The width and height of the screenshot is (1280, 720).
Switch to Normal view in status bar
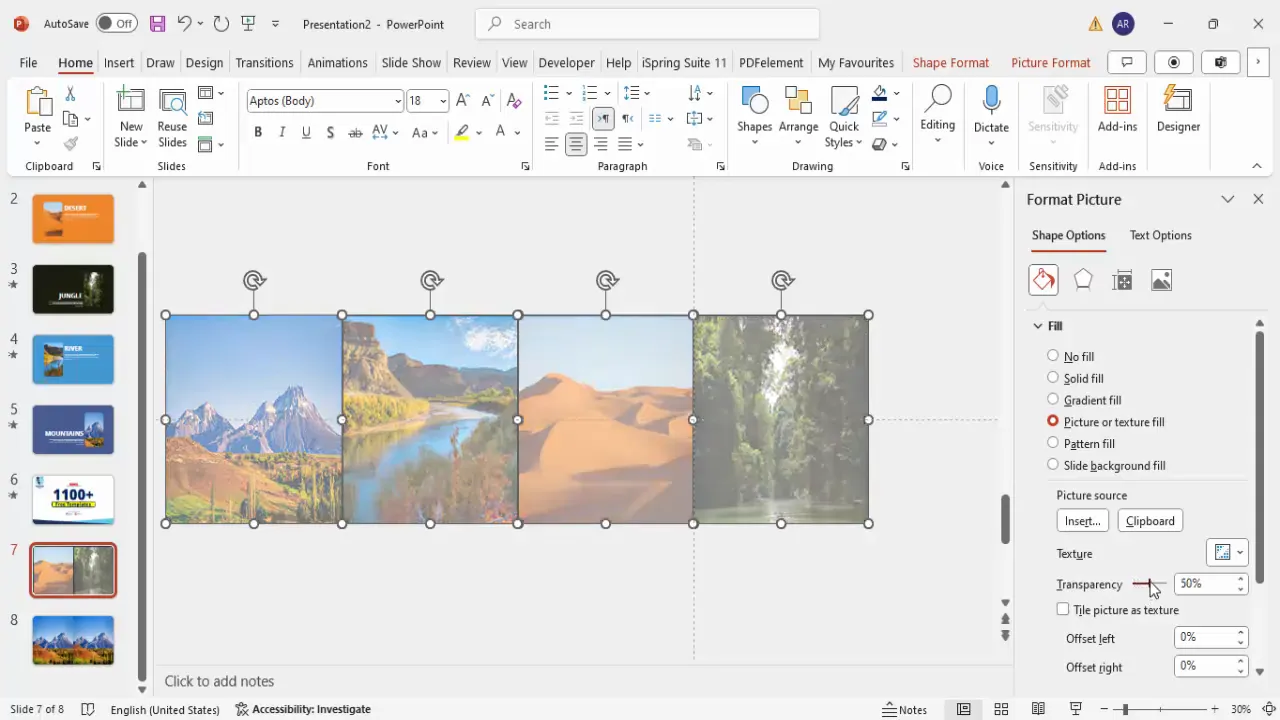pos(963,709)
